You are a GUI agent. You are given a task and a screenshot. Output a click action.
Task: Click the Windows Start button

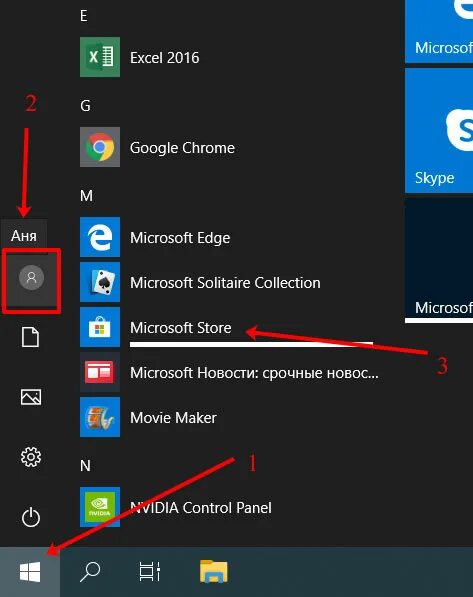coord(30,572)
